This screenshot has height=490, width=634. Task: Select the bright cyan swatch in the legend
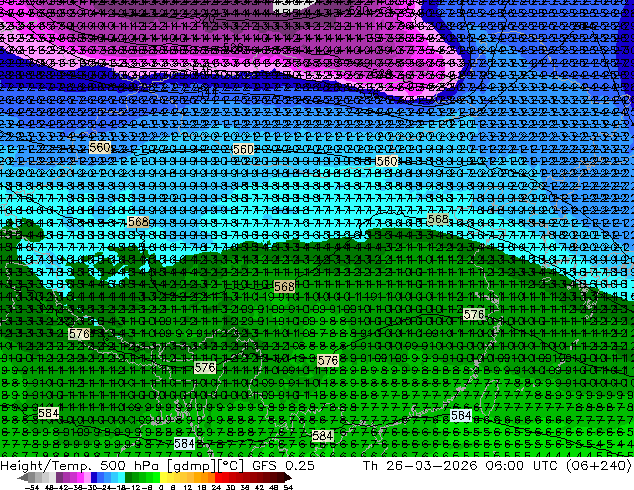(x=121, y=478)
